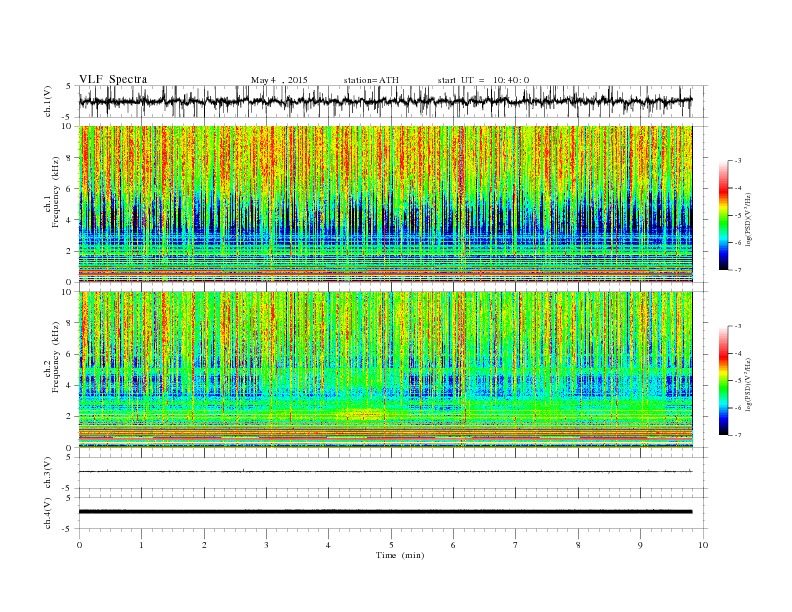Click the ch.1(V) waveform axis label
This screenshot has width=792, height=612.
[48, 102]
